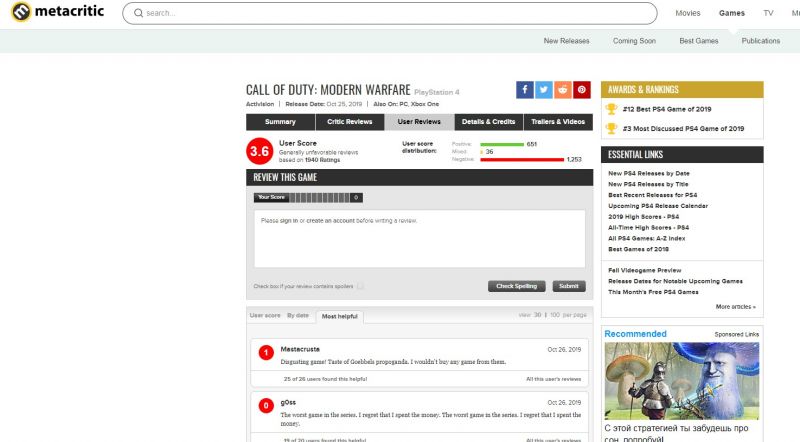Go to Coming Soon
The height and width of the screenshot is (442, 800).
point(634,41)
